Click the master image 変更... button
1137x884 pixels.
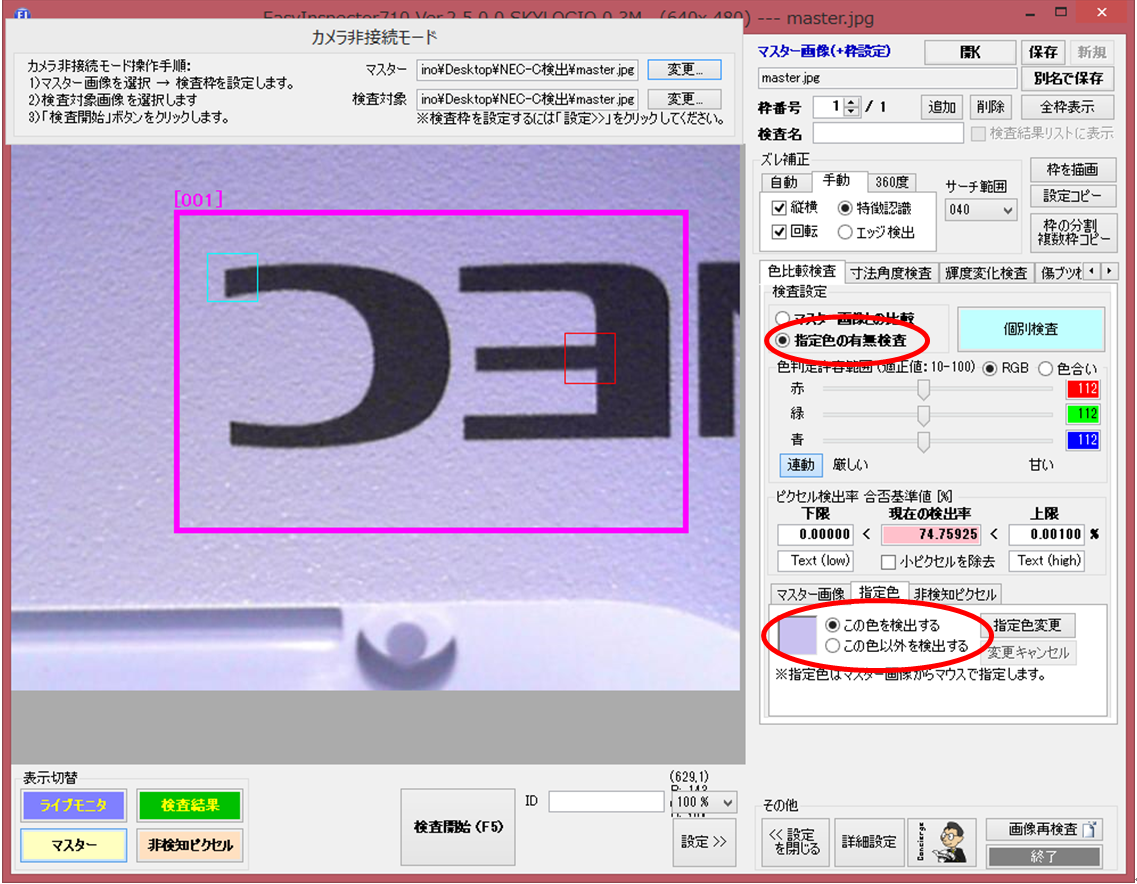[x=685, y=70]
